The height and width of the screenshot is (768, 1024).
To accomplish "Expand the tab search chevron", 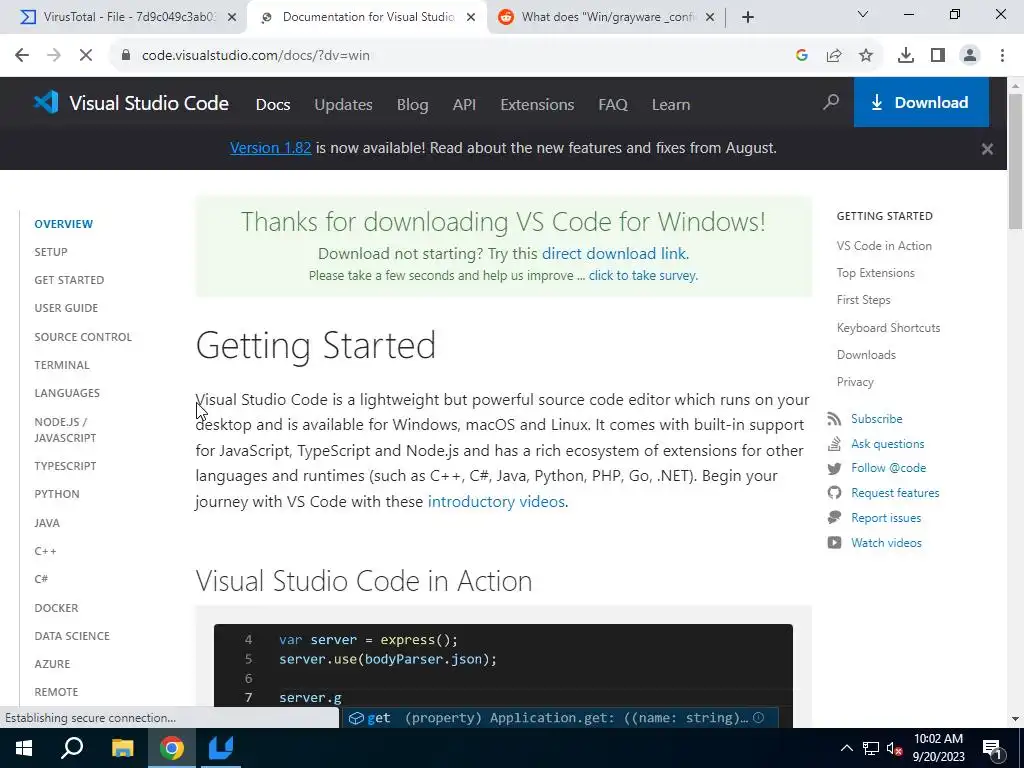I will coord(863,14).
